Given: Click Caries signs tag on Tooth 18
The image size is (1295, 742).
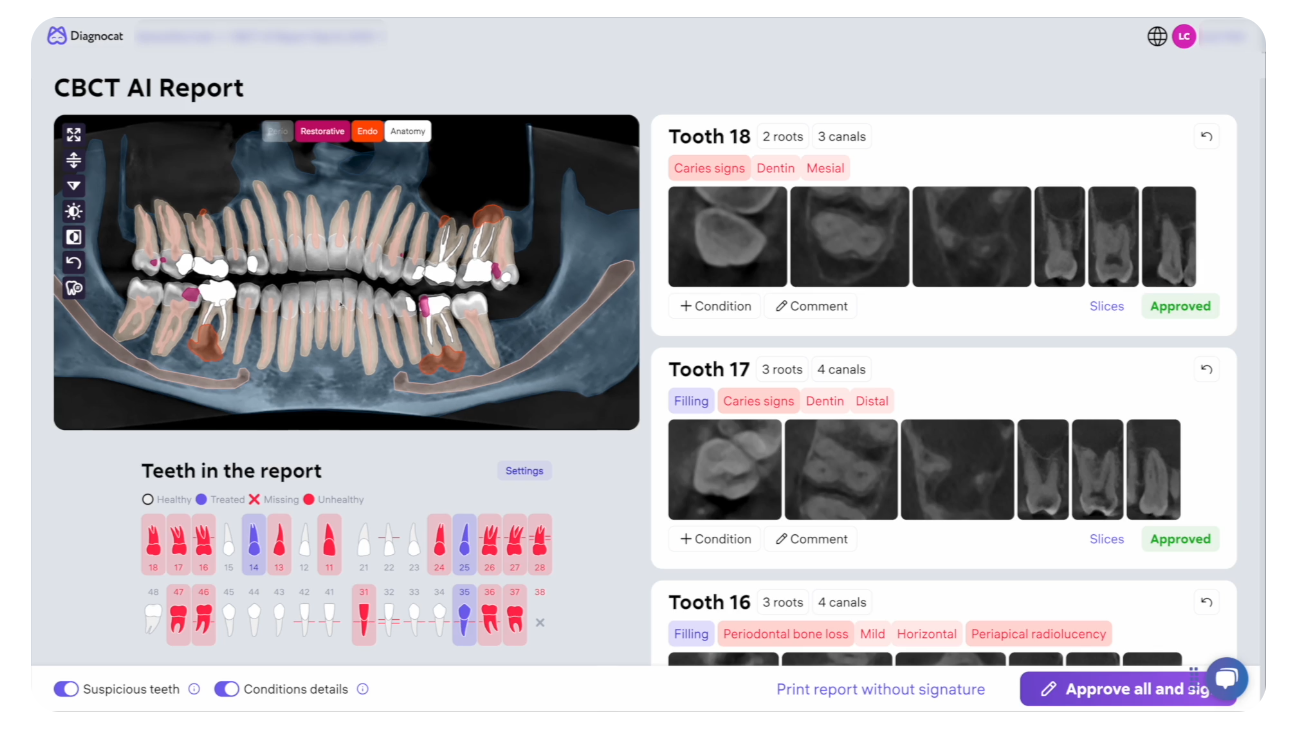Looking at the screenshot, I should (x=709, y=168).
